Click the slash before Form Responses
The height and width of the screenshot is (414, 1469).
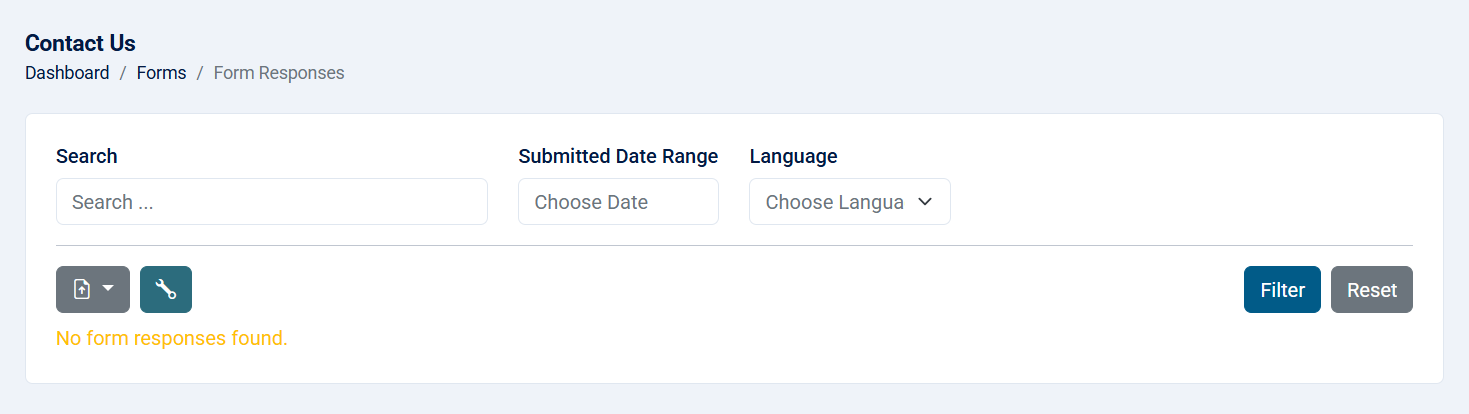pyautogui.click(x=200, y=73)
